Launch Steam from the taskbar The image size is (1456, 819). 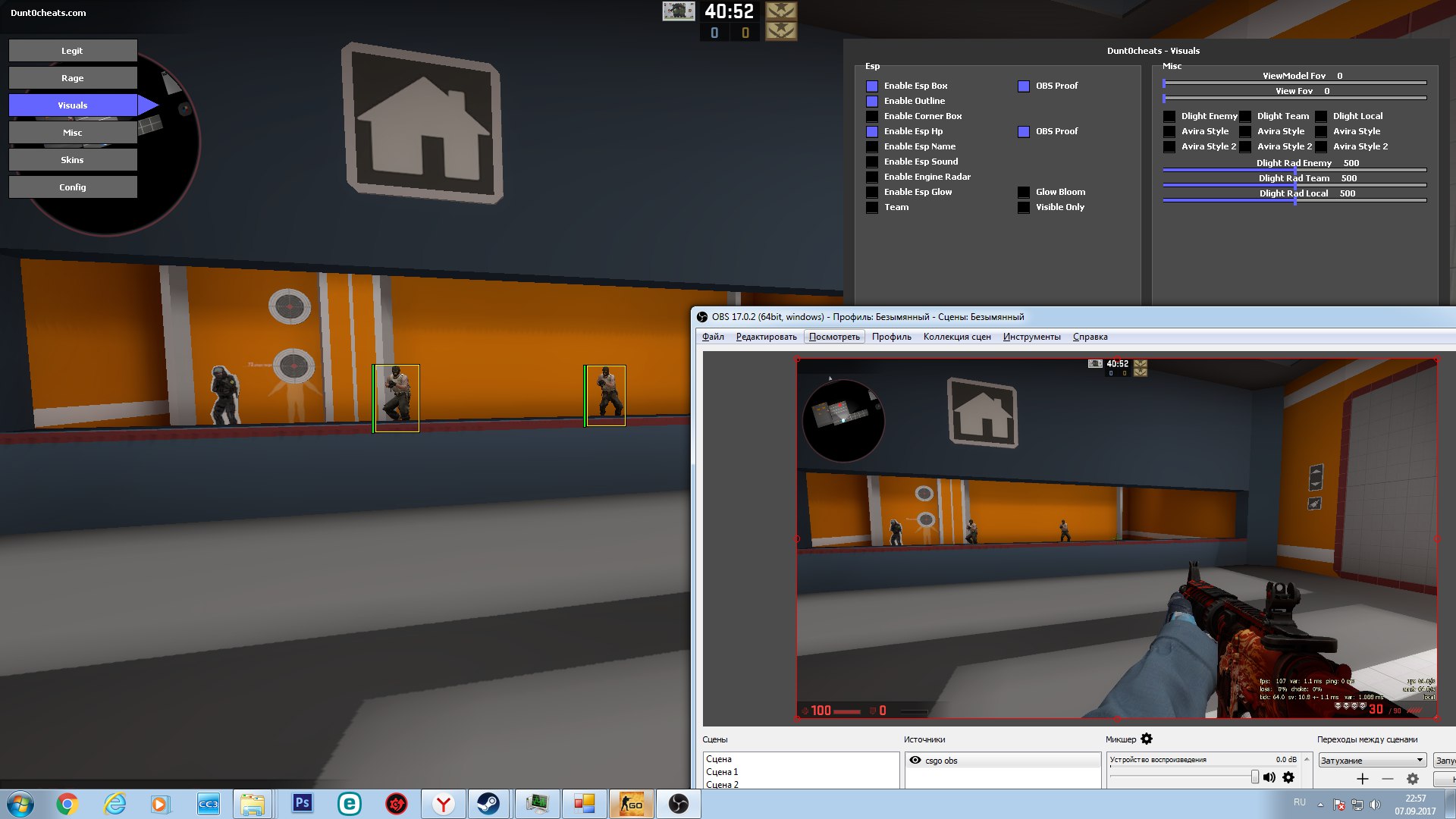488,804
